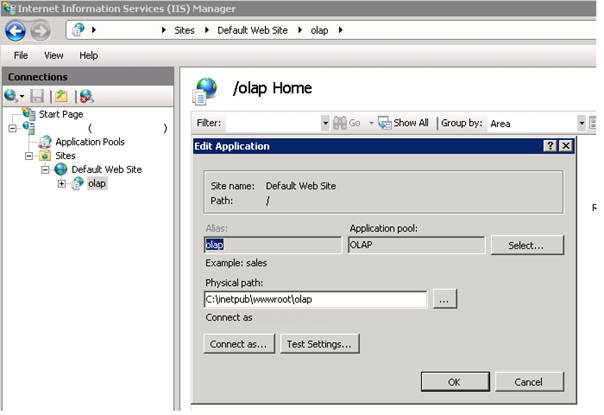Click olap in the address breadcrumb
This screenshot has width=604, height=415.
319,30
